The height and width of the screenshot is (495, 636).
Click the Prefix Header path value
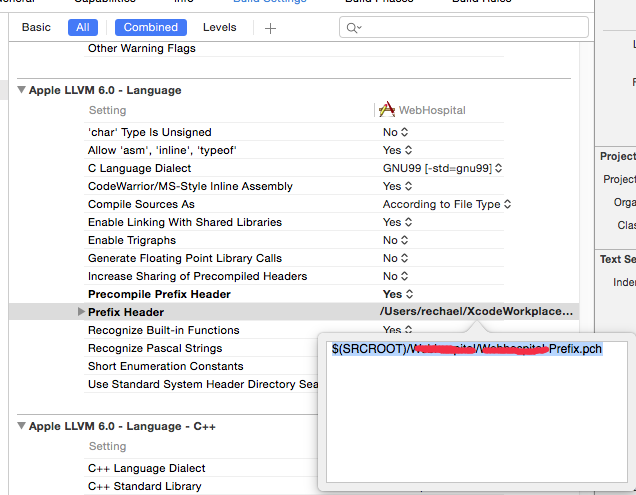476,311
